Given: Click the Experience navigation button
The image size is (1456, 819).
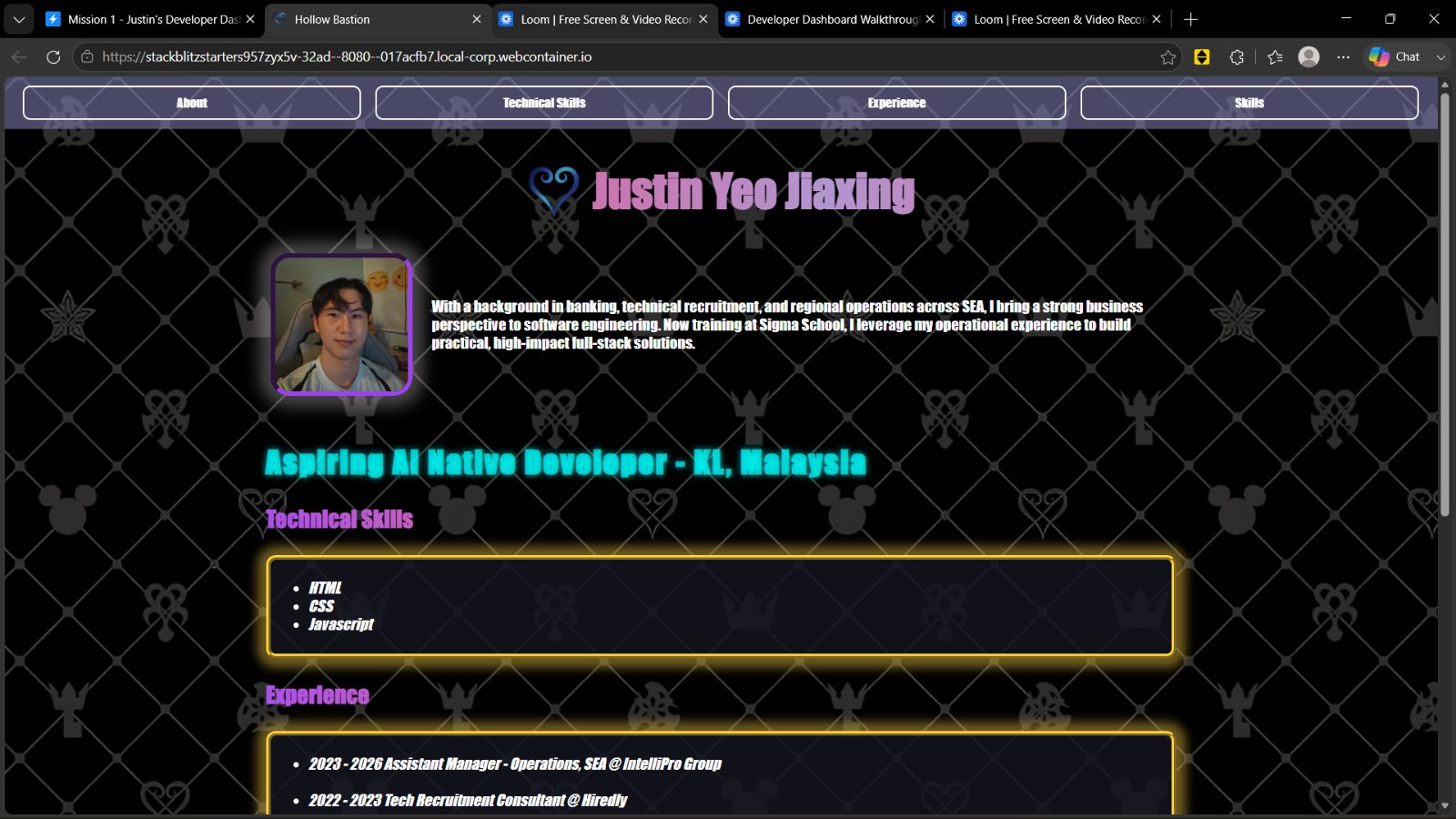Looking at the screenshot, I should 896,103.
